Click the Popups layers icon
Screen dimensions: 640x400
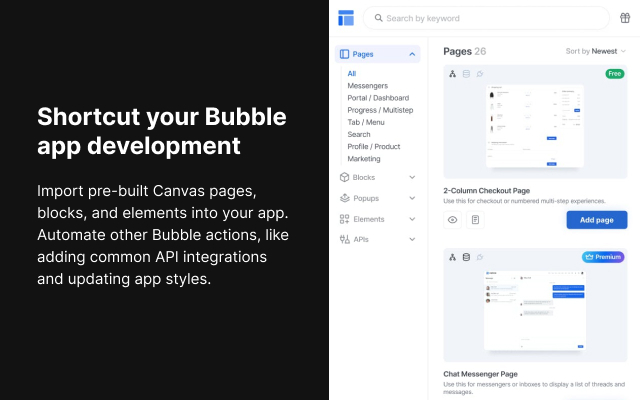pos(344,198)
